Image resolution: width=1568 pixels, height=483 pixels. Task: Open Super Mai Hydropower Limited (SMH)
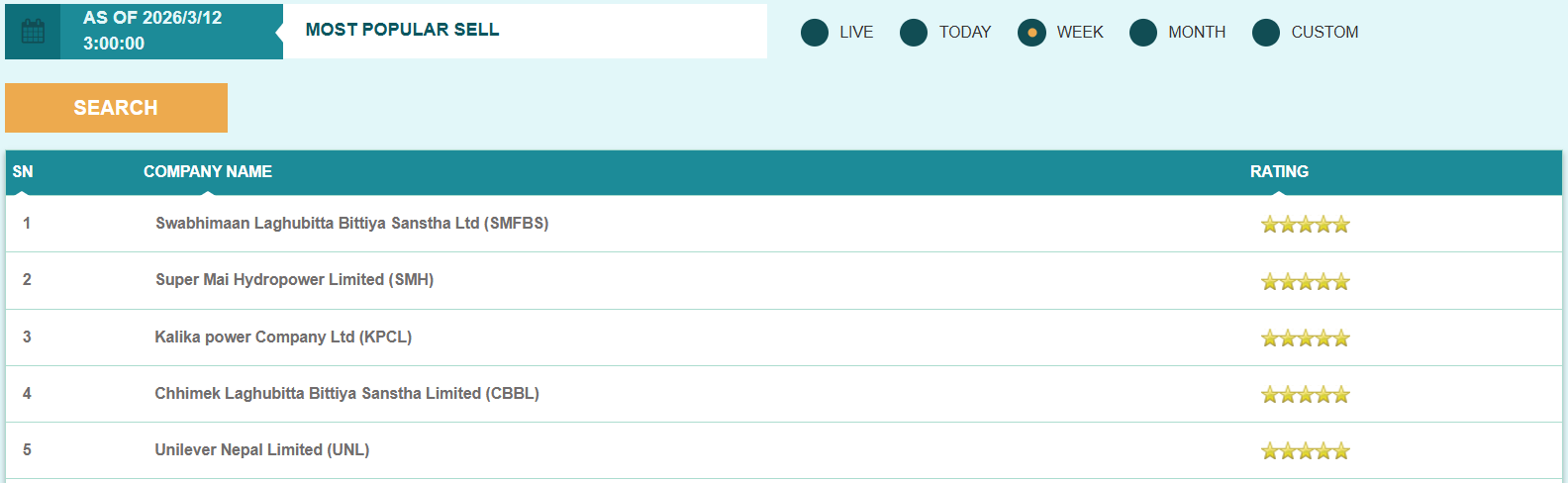pyautogui.click(x=294, y=280)
